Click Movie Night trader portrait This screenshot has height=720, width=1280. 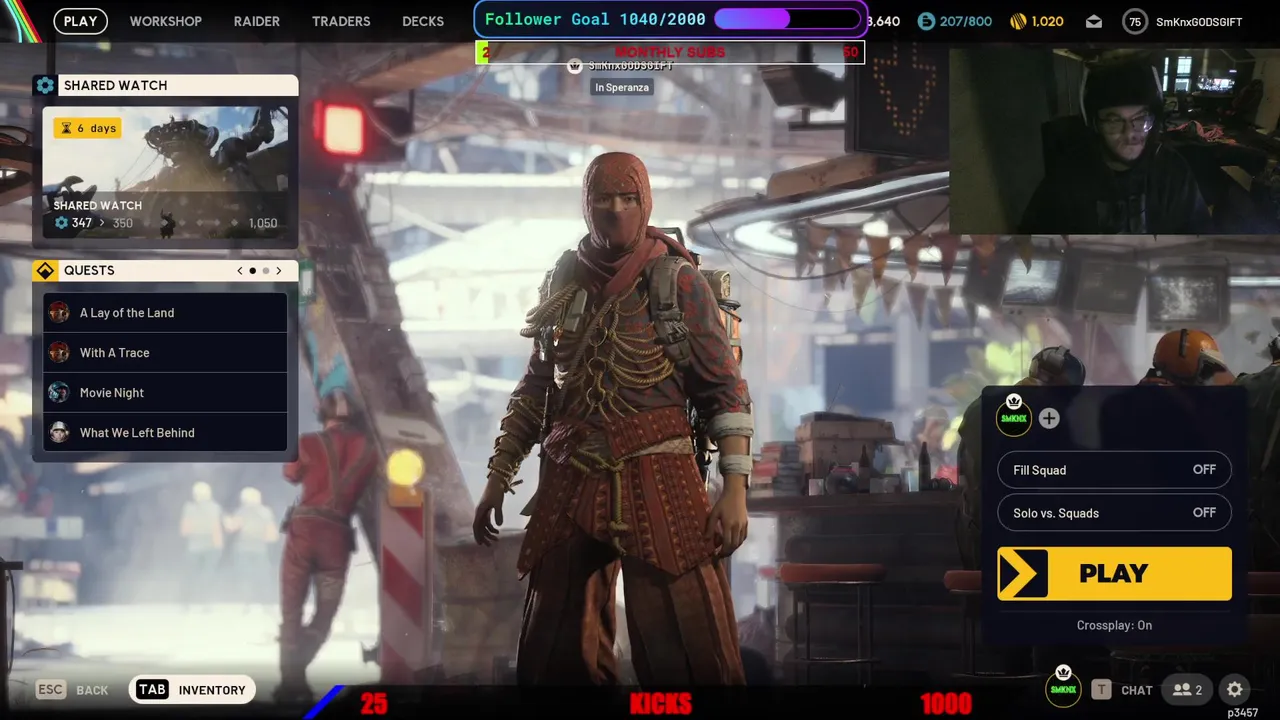tap(59, 392)
